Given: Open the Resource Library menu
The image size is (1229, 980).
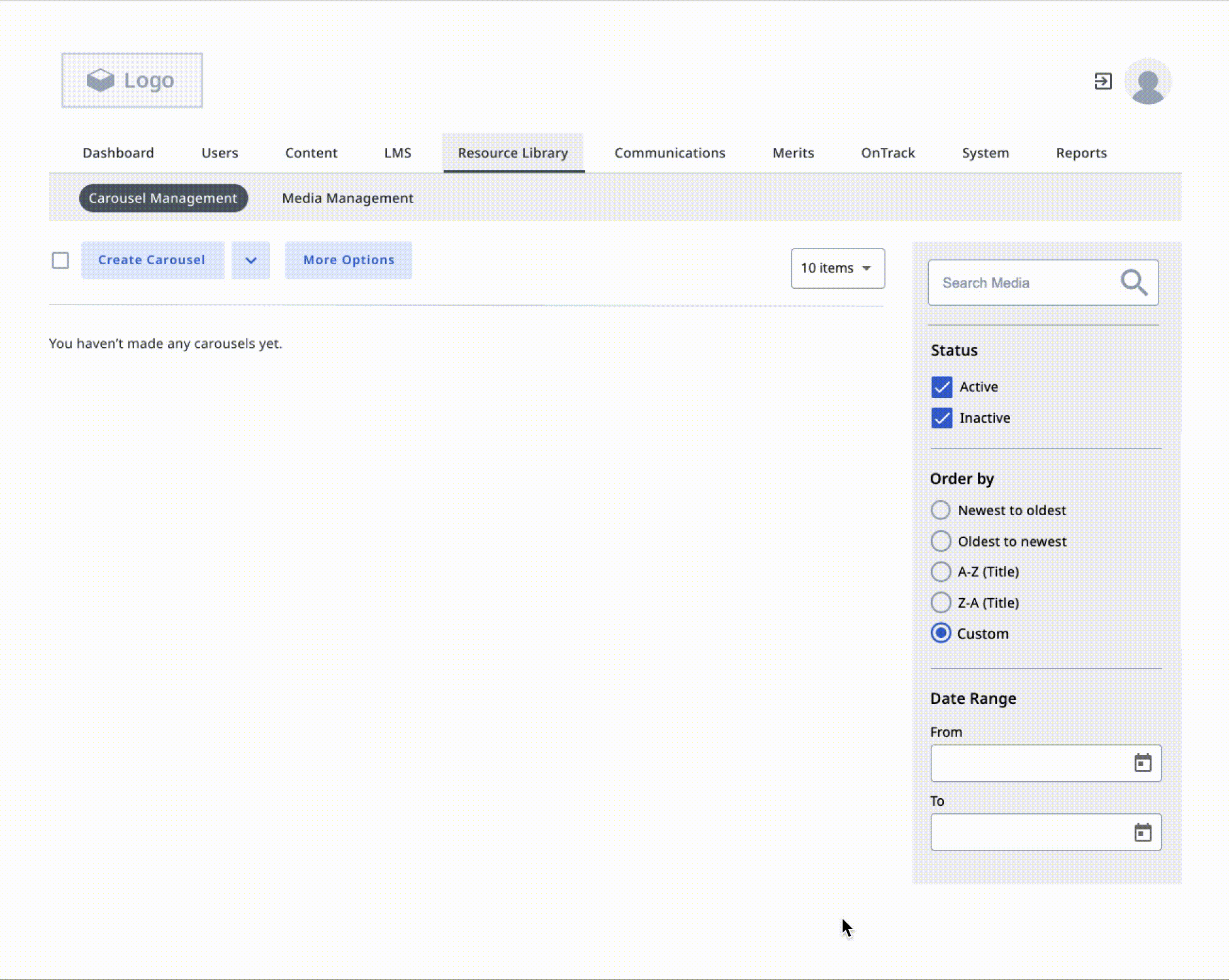Looking at the screenshot, I should coord(513,152).
